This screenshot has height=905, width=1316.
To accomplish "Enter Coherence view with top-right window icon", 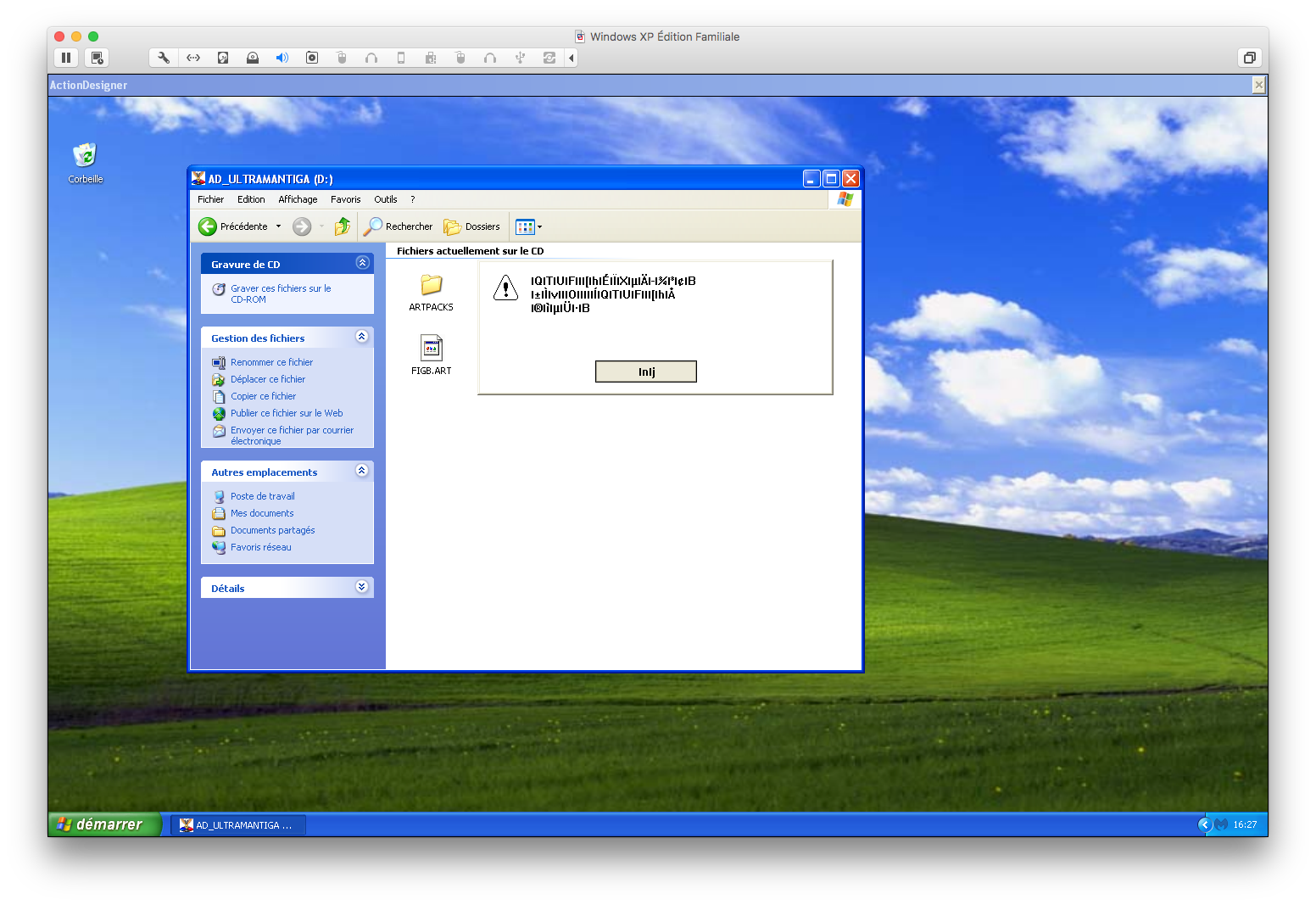I will (x=1249, y=58).
